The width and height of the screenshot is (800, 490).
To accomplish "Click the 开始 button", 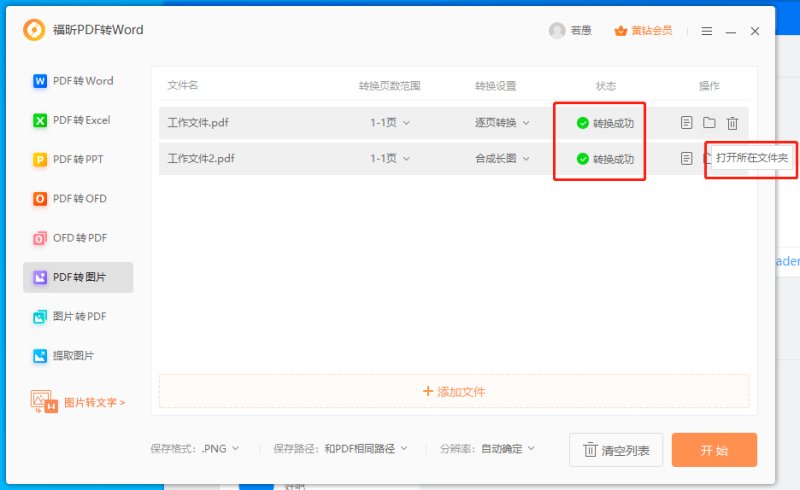I will pyautogui.click(x=714, y=450).
